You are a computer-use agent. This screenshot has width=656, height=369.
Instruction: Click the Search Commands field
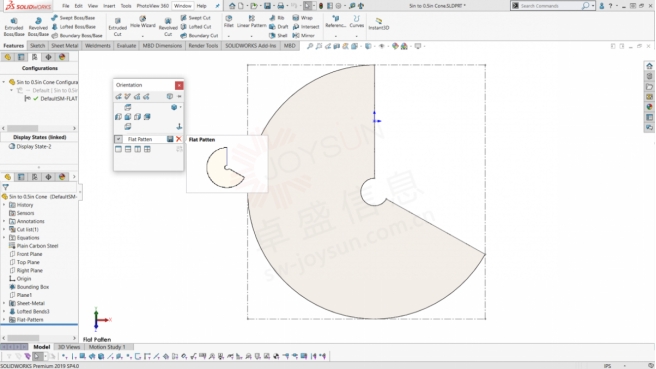point(550,6)
